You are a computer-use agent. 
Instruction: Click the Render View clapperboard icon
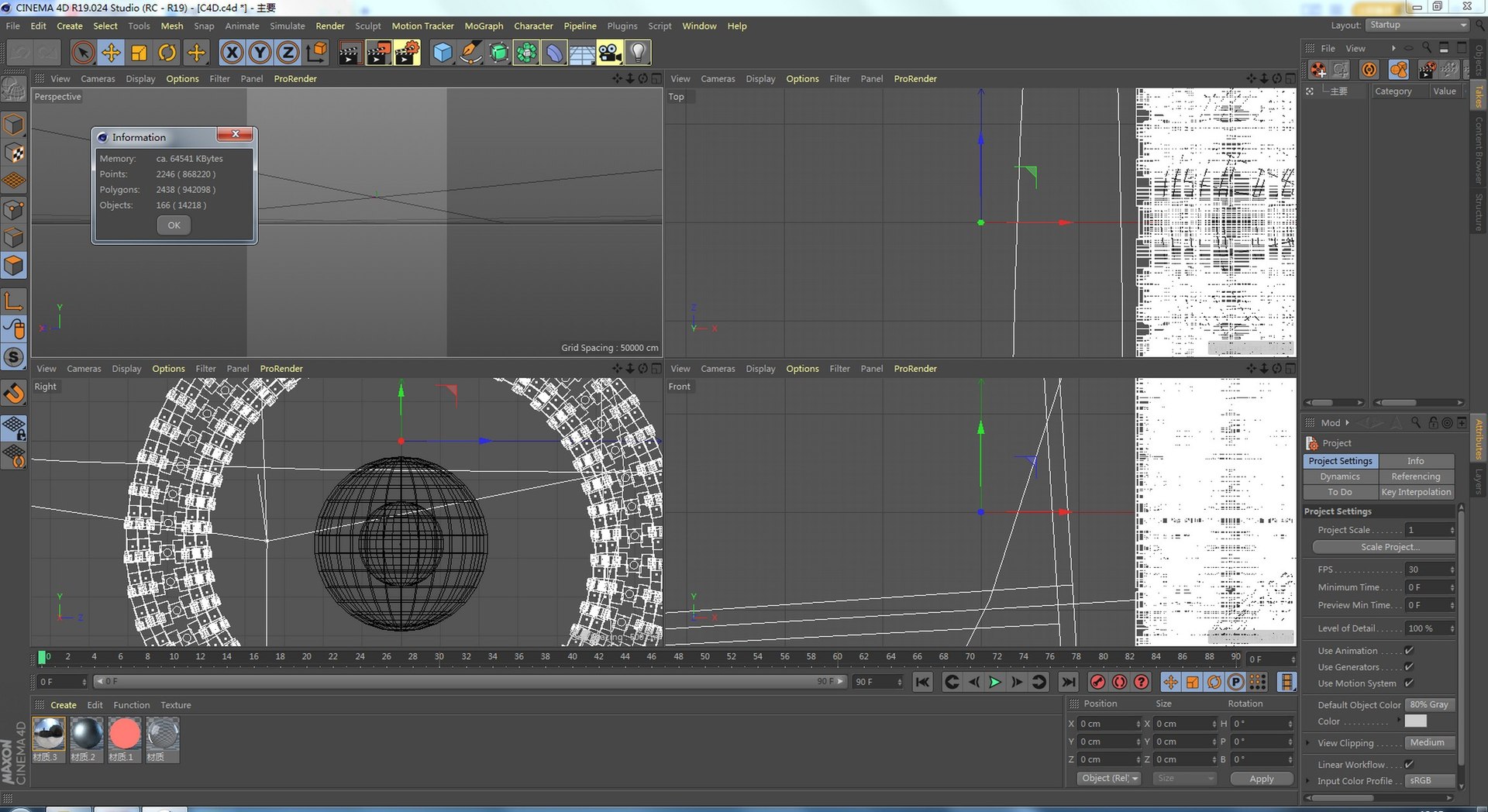350,53
